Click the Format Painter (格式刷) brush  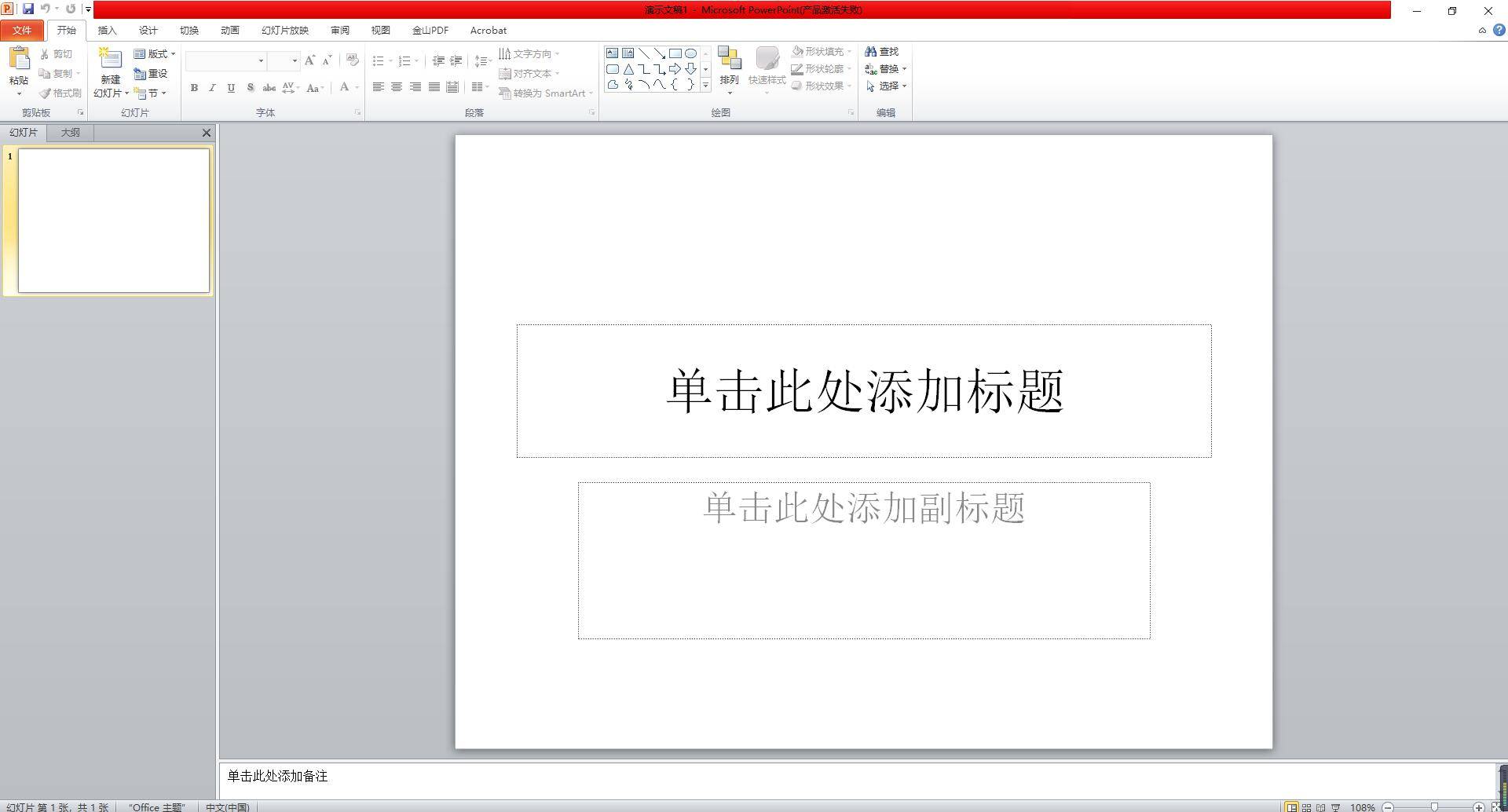pos(60,93)
